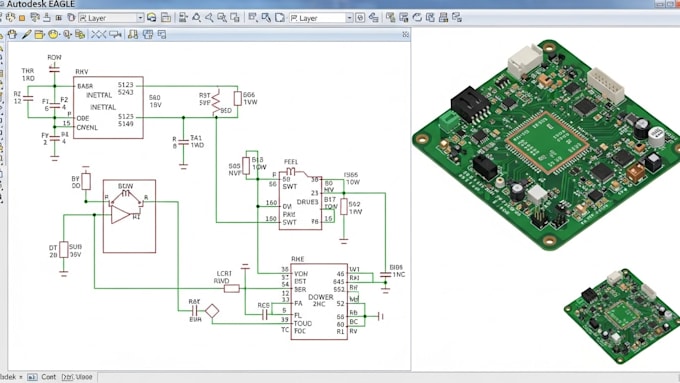The height and width of the screenshot is (383, 680).
Task: Click the stamp-shaped icon in top toolbar
Action: click(x=47, y=18)
